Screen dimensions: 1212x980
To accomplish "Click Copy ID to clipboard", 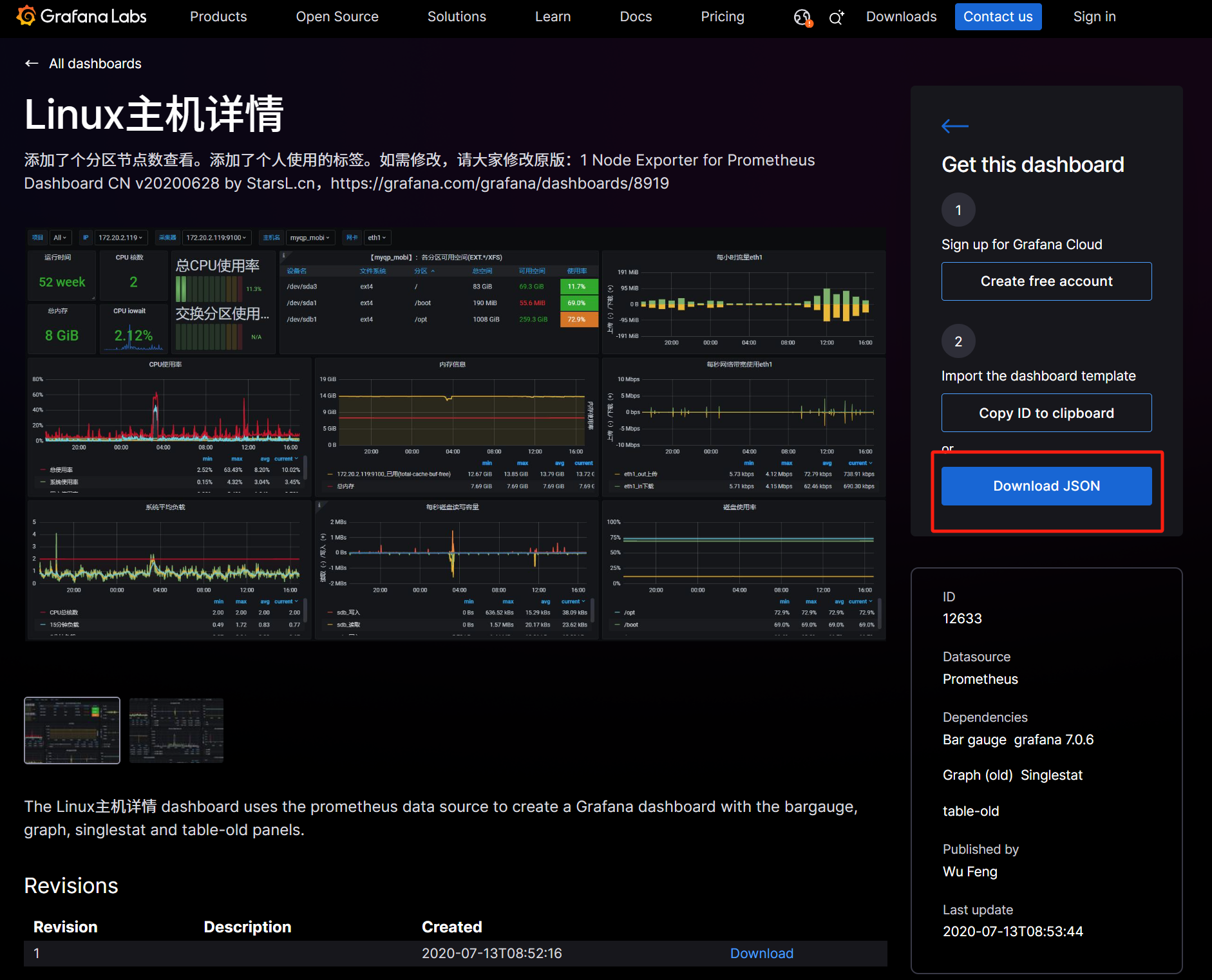I will click(x=1046, y=413).
